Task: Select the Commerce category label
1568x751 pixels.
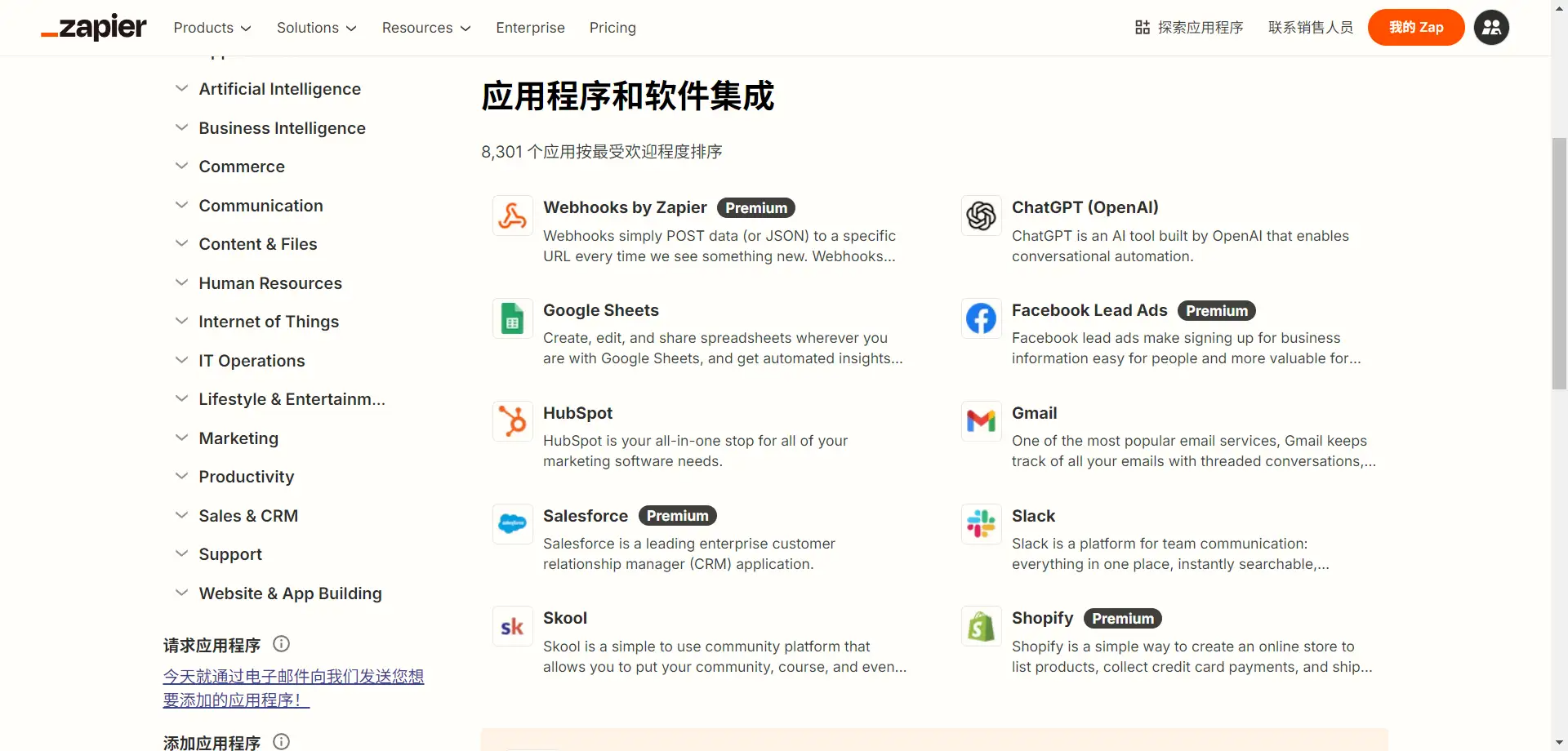Action: pos(242,167)
